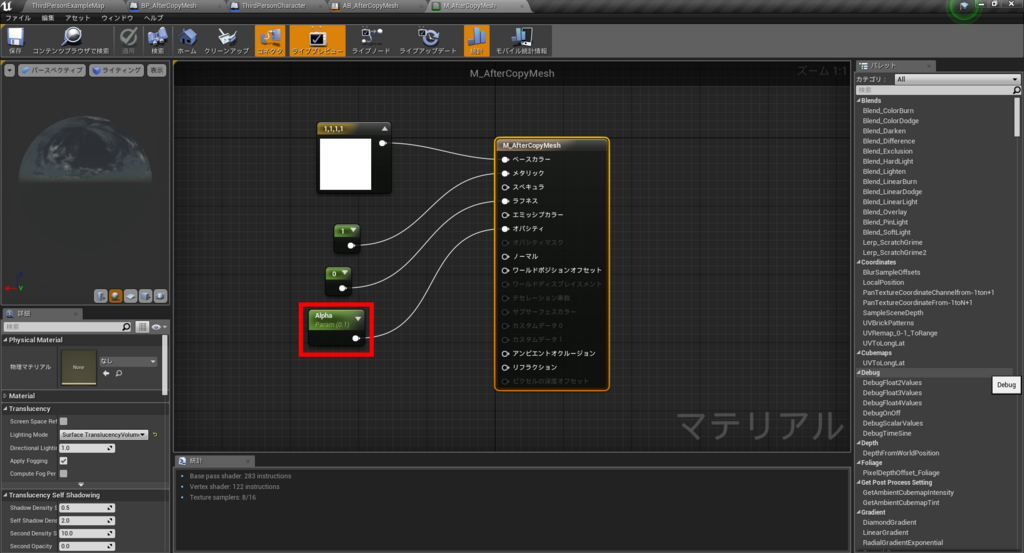Open ファイル menu
This screenshot has height=553, width=1024.
point(18,18)
